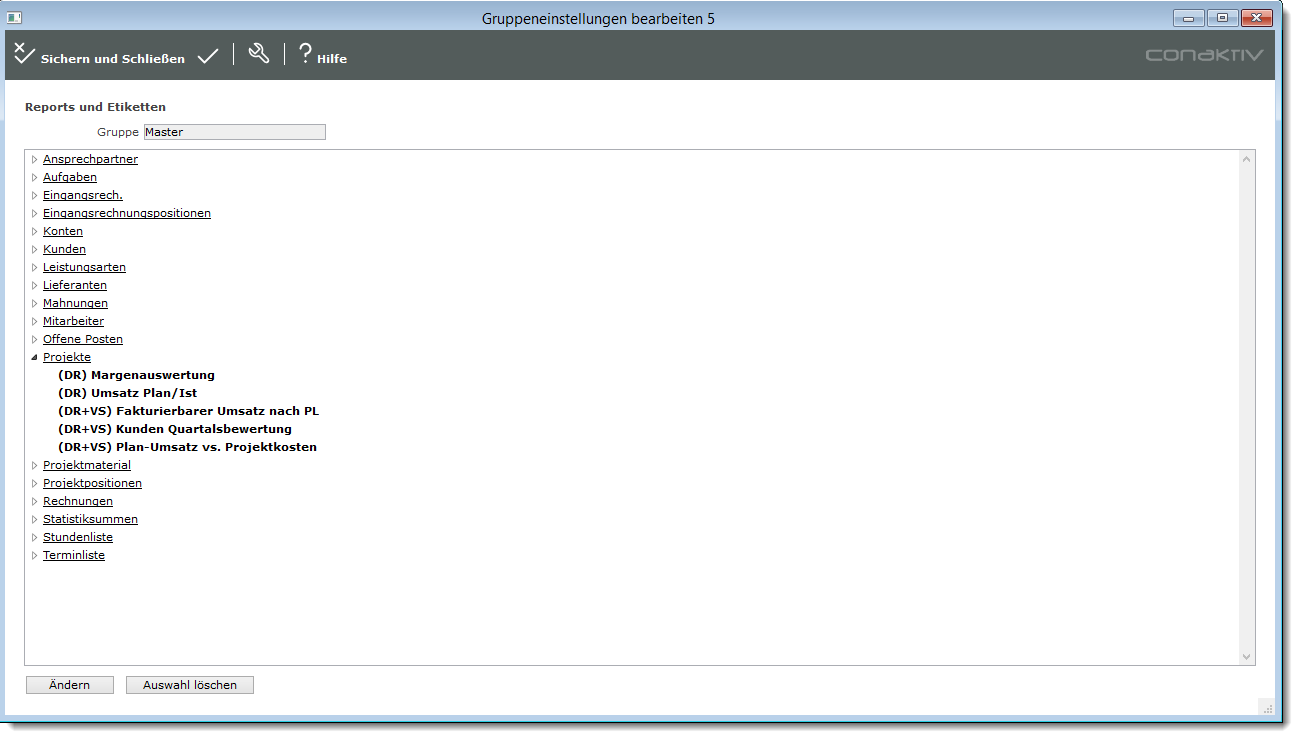This screenshot has width=1298, height=738.
Task: Select Fakturierbarer Umsatz nach PL report
Action: [188, 411]
